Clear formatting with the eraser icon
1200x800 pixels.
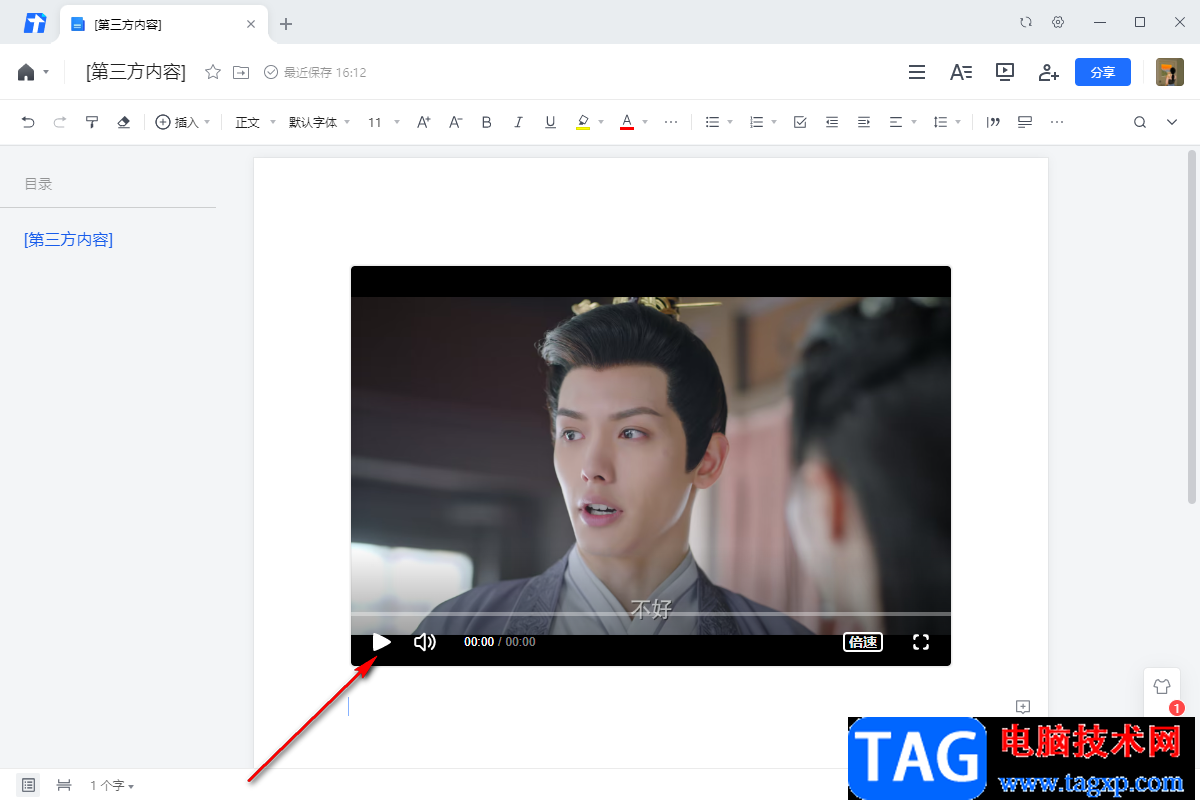tap(124, 122)
